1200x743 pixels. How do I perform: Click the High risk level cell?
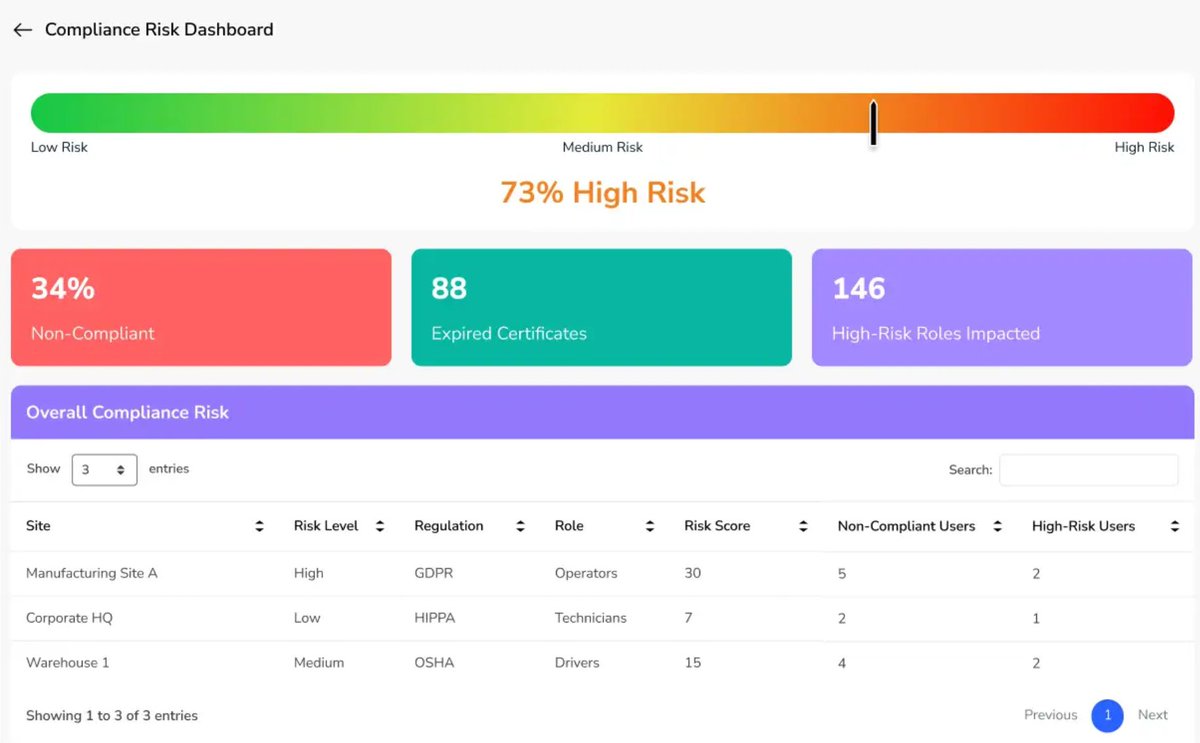point(309,574)
